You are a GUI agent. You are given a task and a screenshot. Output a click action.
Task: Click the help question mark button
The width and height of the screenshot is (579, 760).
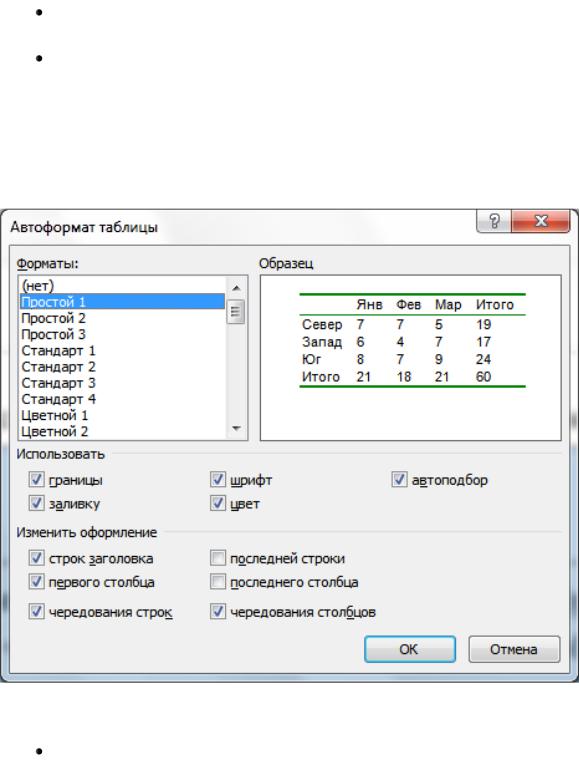coord(494,222)
